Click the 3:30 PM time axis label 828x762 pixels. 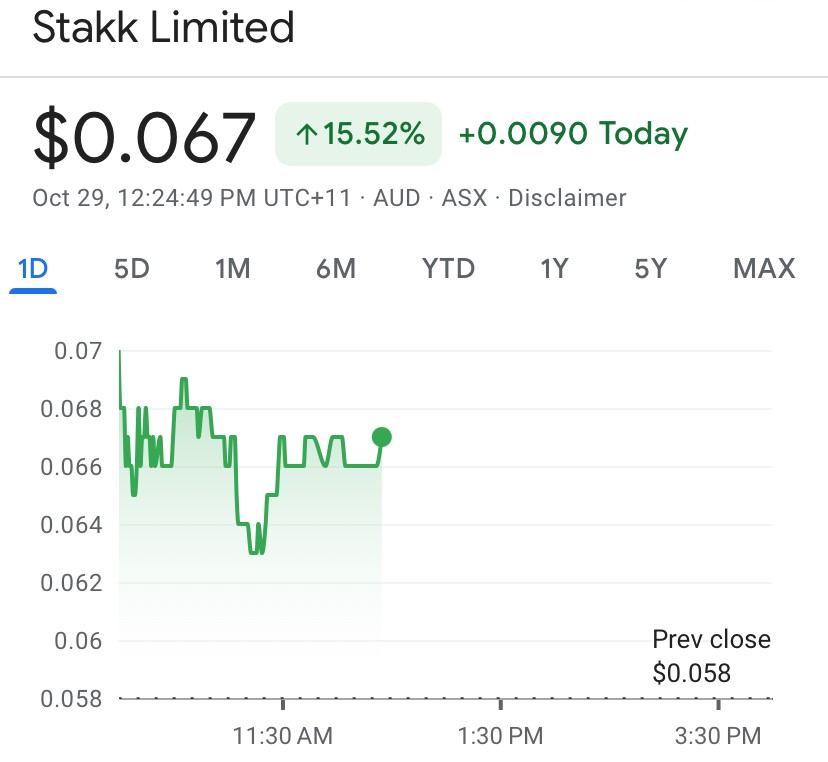pyautogui.click(x=718, y=736)
